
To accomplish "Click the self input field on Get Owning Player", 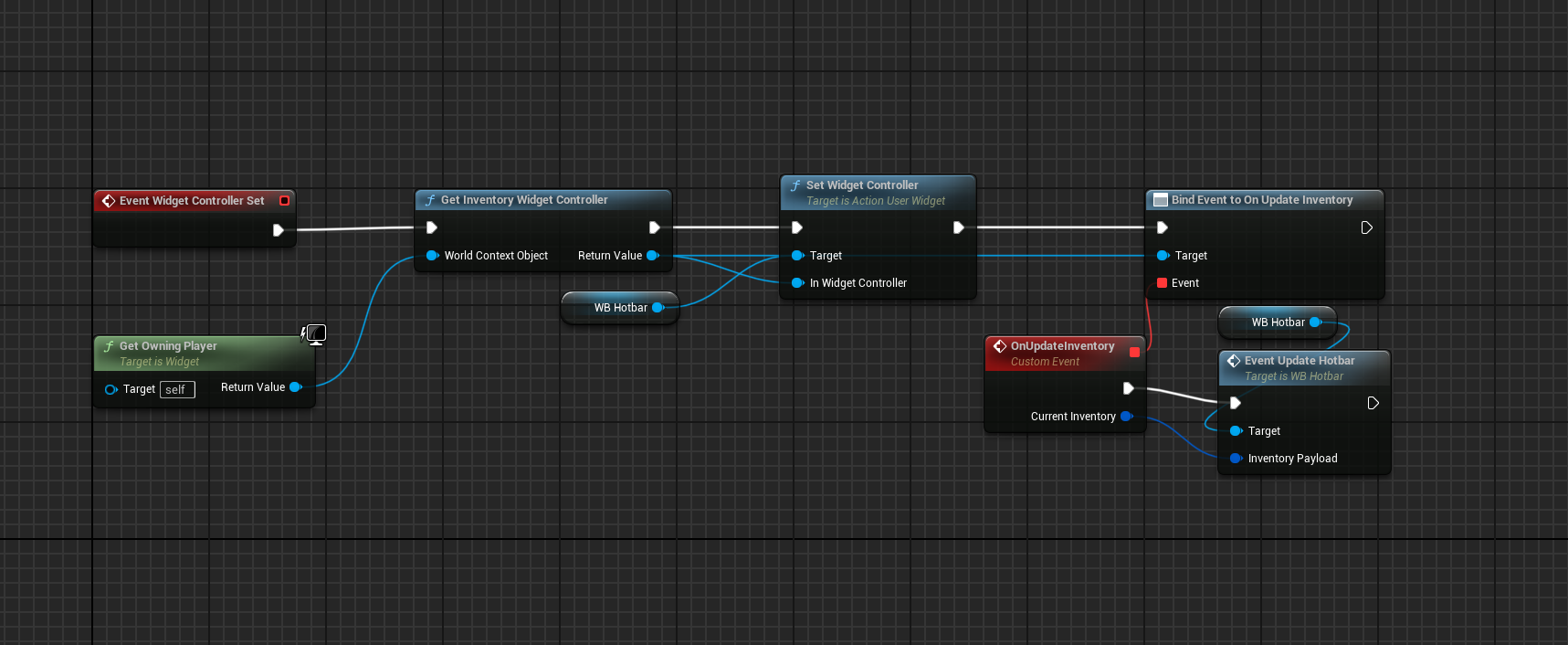I will [176, 390].
